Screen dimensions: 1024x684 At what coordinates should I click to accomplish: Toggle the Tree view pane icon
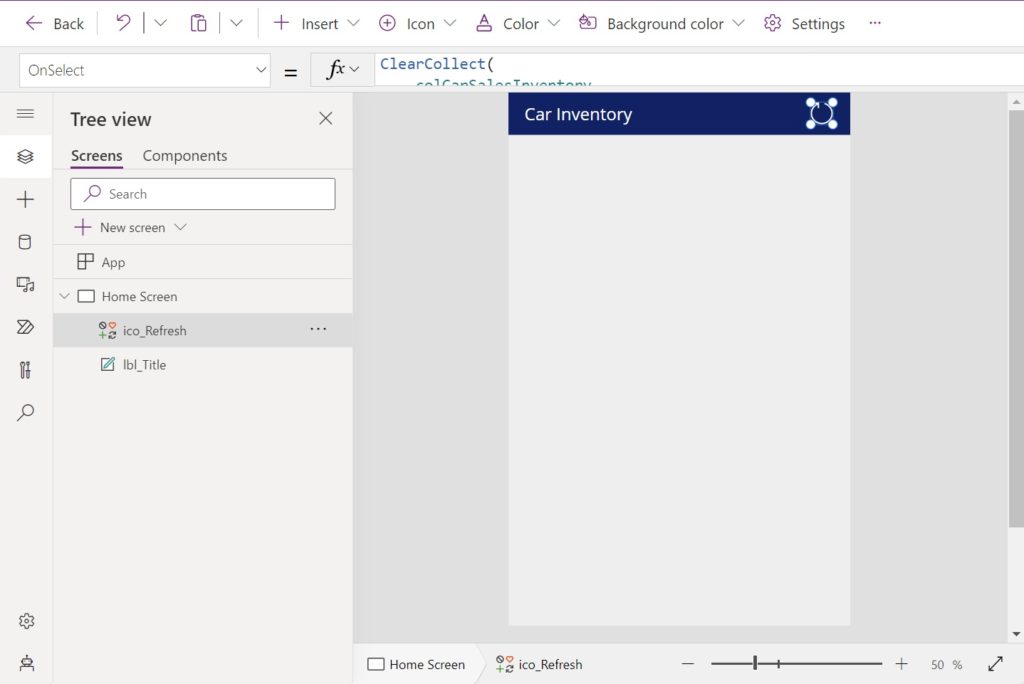pos(25,156)
